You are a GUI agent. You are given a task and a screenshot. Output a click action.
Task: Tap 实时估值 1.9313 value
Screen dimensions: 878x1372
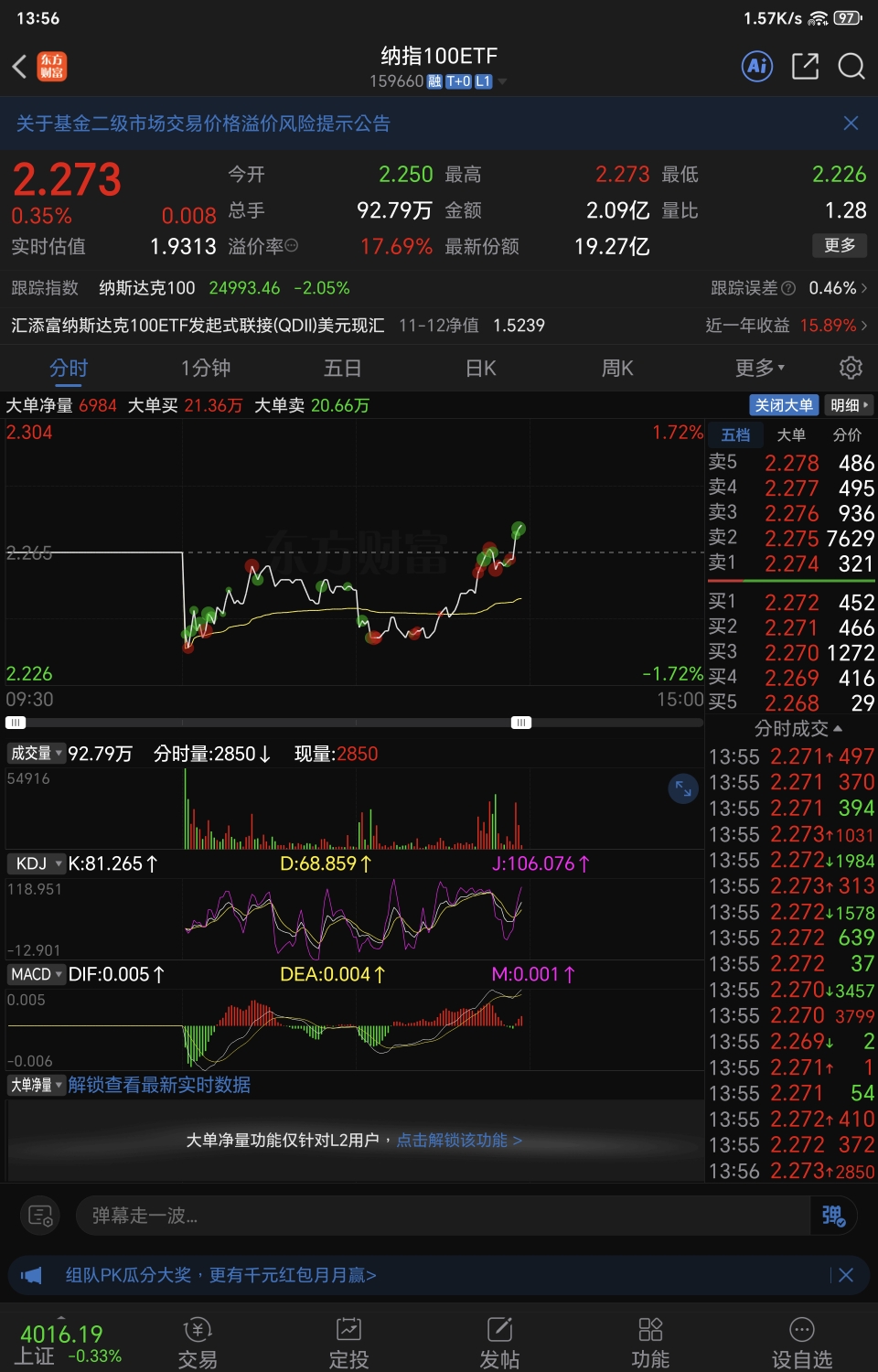(183, 246)
